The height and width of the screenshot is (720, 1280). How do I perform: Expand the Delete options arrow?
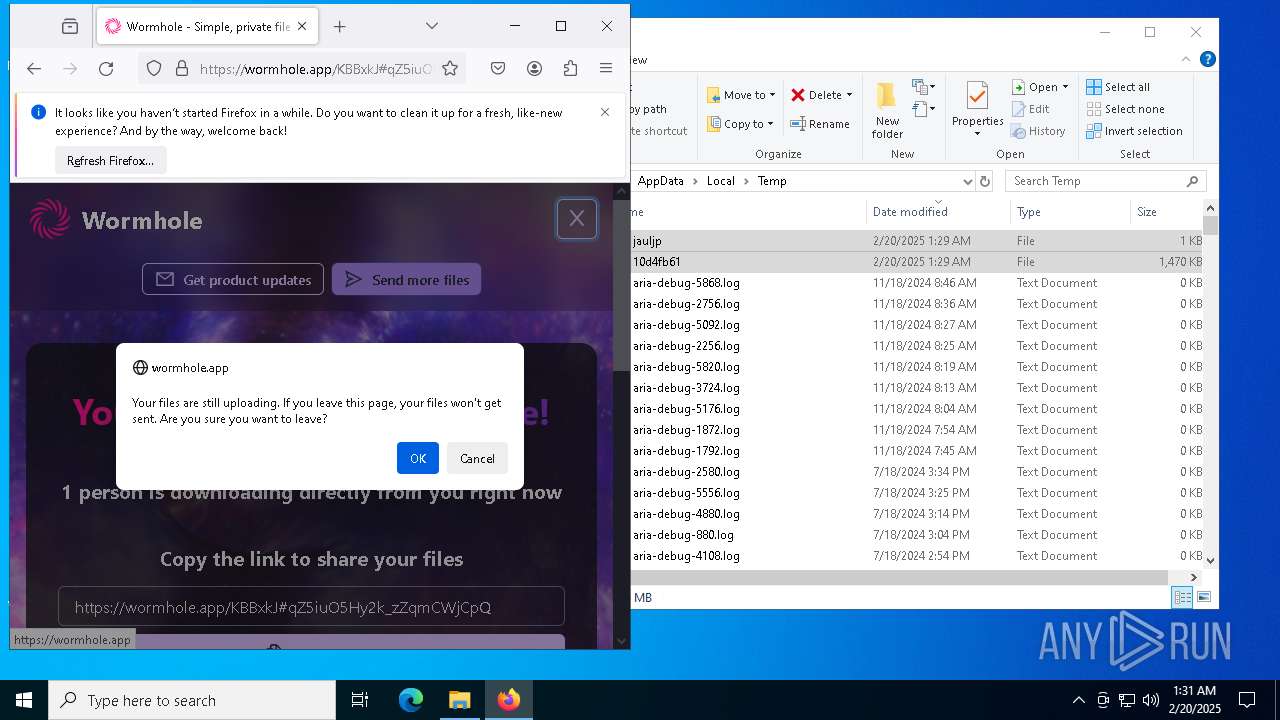(849, 95)
